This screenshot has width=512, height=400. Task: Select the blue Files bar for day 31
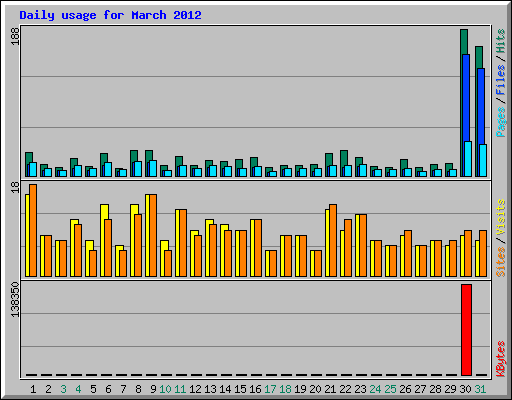coord(481,106)
